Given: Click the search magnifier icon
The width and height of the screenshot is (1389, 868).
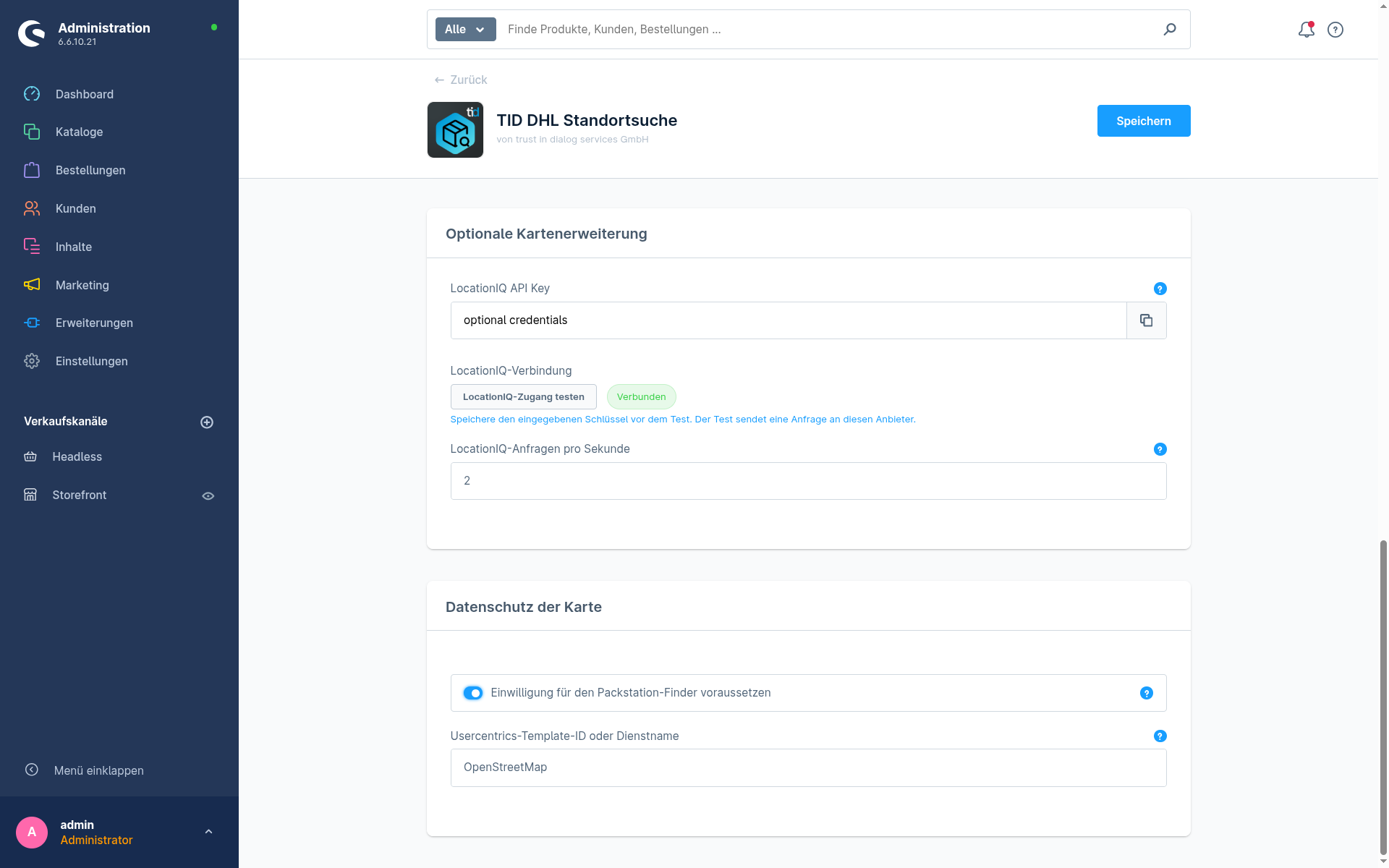Looking at the screenshot, I should [x=1170, y=29].
